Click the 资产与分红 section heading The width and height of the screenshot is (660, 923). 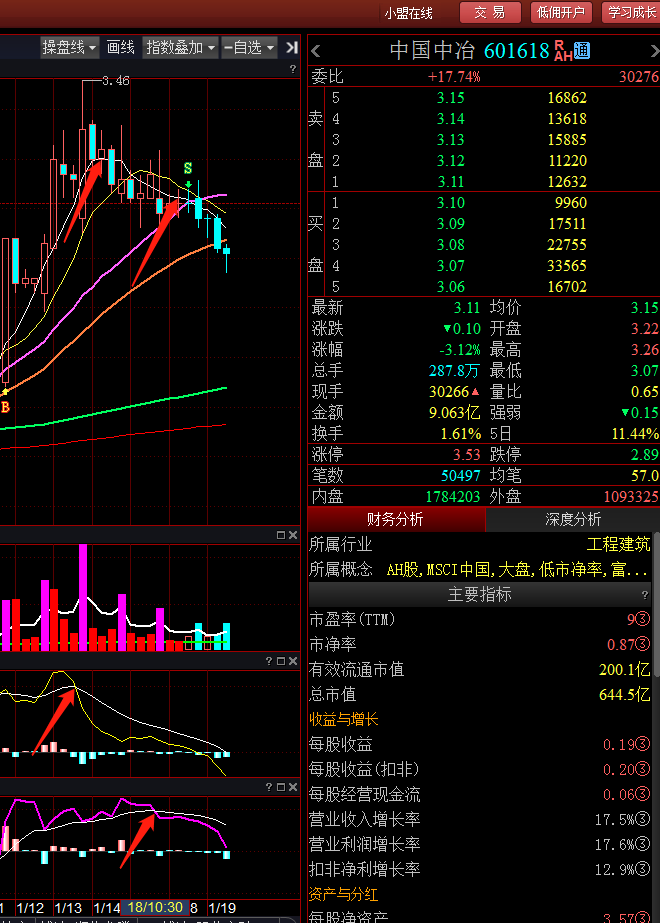click(344, 895)
